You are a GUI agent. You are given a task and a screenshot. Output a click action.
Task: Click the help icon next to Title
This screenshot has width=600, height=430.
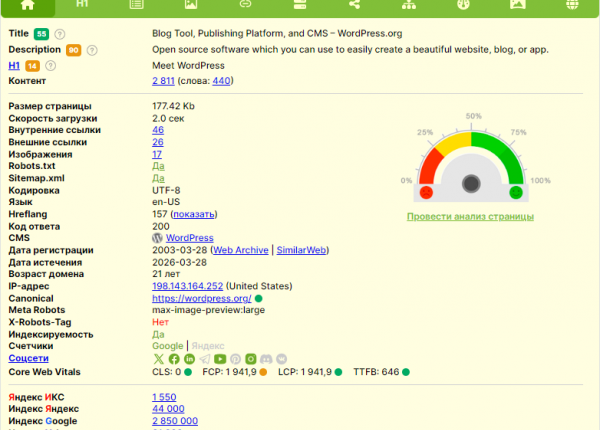pos(60,34)
